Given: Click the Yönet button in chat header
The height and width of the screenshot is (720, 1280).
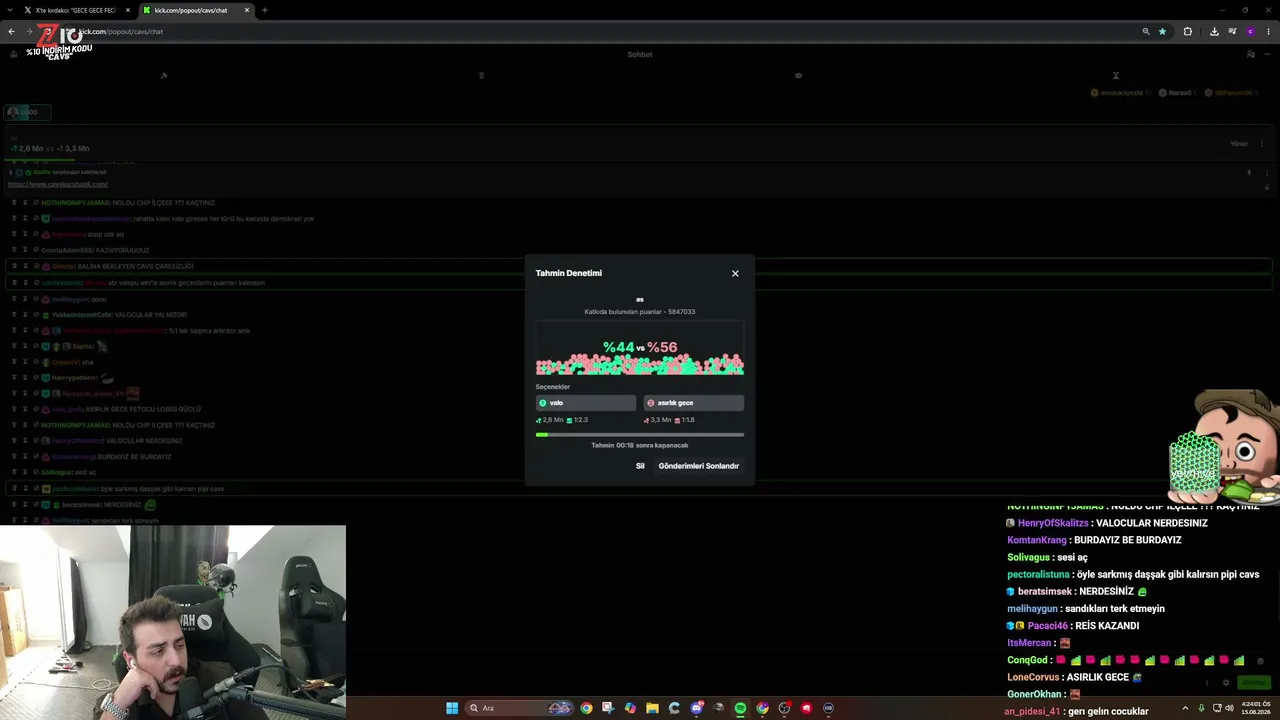Looking at the screenshot, I should coord(1239,144).
